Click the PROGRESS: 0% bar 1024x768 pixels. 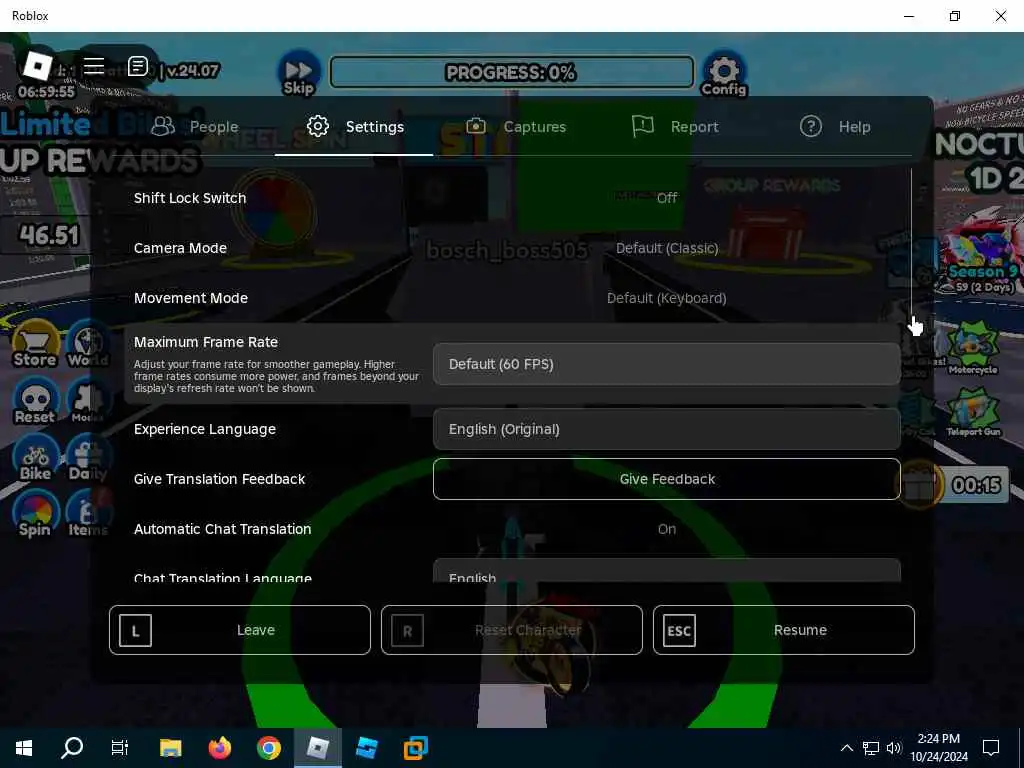tap(511, 72)
